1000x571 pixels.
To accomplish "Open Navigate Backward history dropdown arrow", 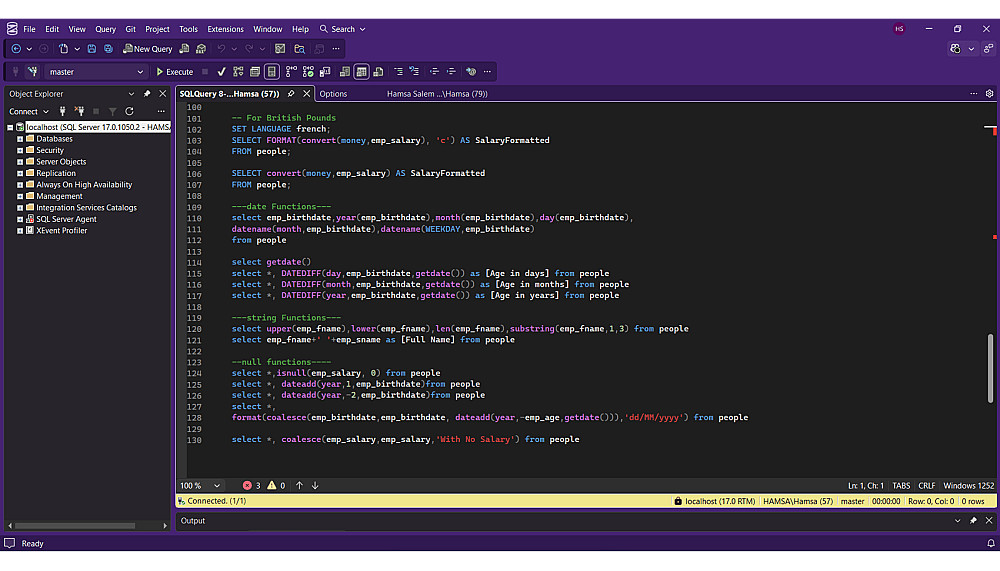I will (29, 48).
